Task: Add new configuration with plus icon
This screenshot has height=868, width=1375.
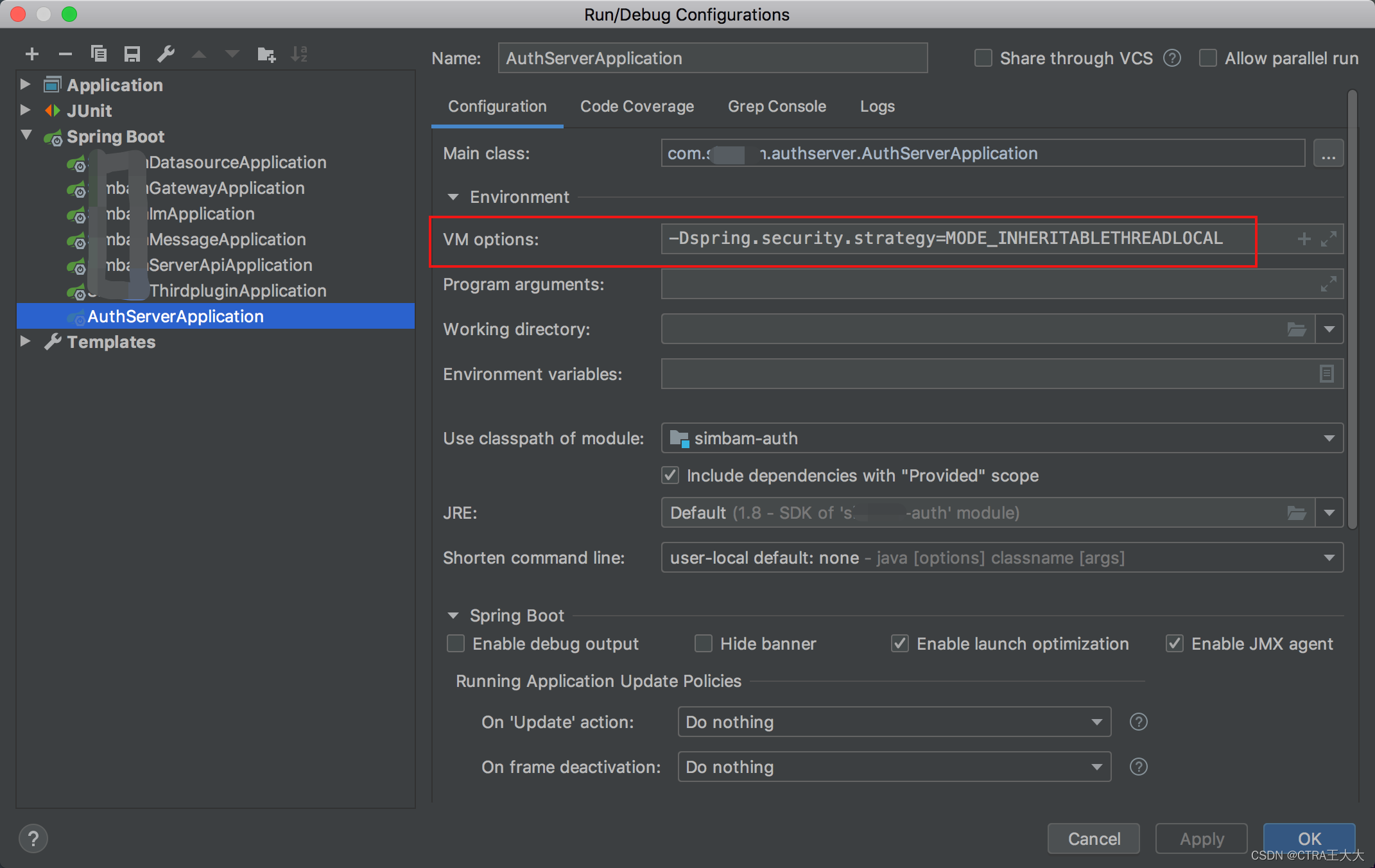Action: coord(32,55)
